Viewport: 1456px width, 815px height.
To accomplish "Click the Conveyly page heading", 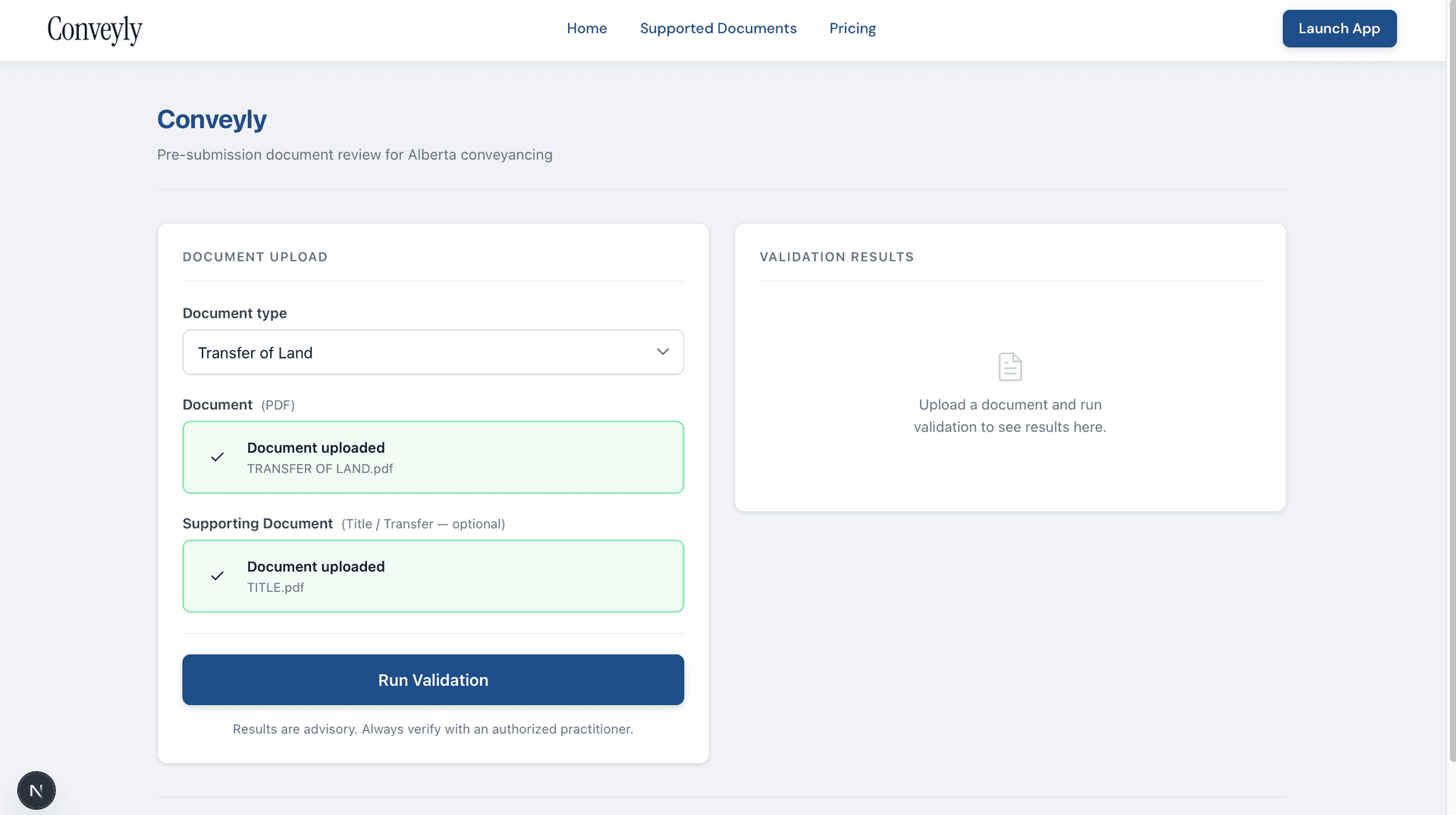I will tap(212, 119).
